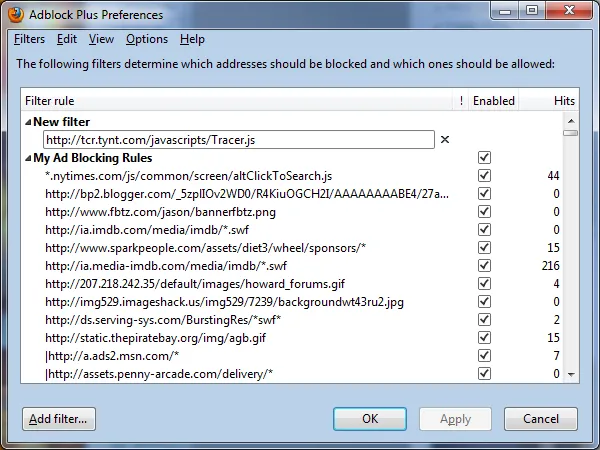Screen dimensions: 600x450
Task: Disable the sparkpeople.com sponsors filter
Action: pos(484,248)
